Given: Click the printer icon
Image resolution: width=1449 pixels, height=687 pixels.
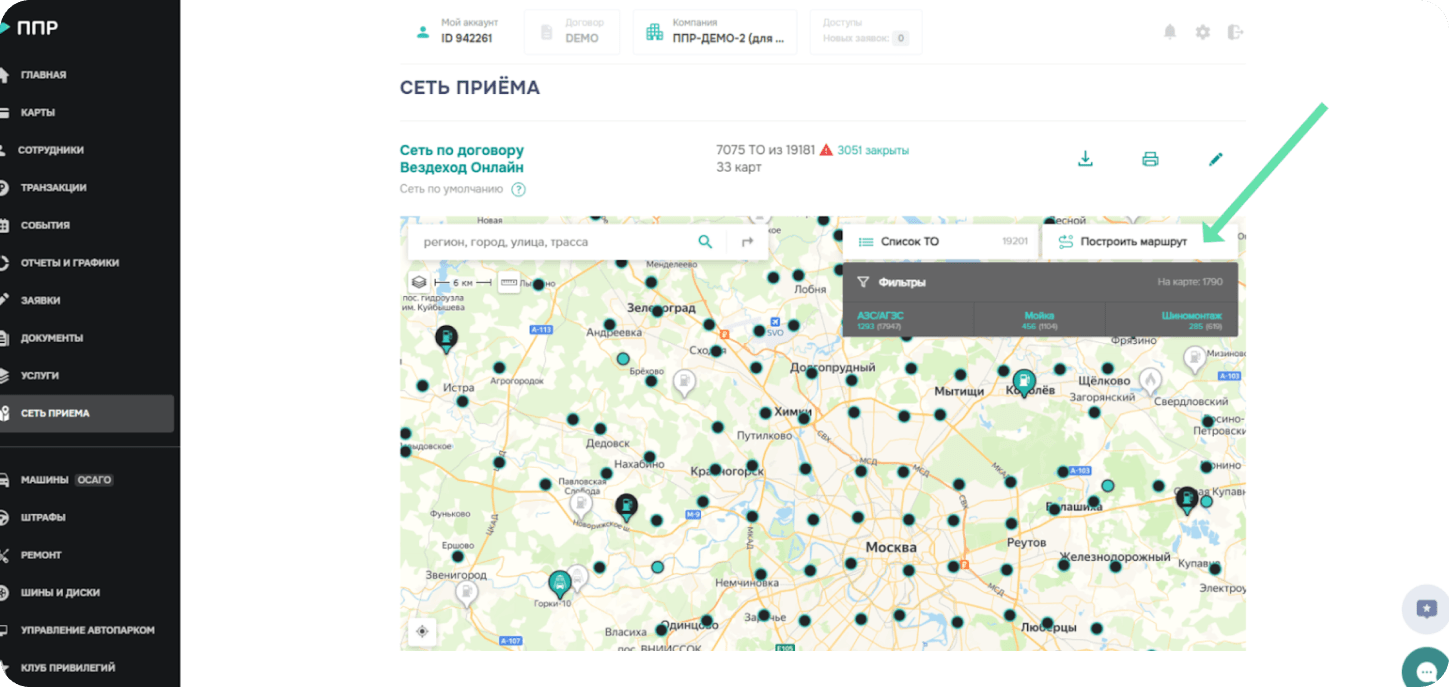Looking at the screenshot, I should point(1150,159).
